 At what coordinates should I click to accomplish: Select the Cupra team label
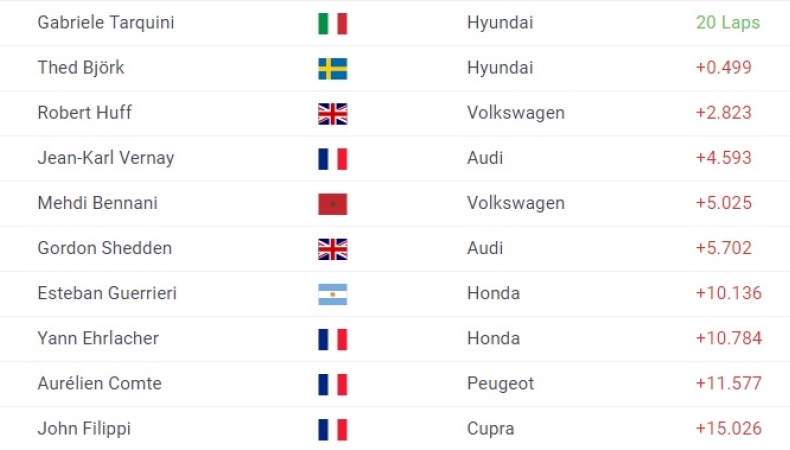point(490,429)
